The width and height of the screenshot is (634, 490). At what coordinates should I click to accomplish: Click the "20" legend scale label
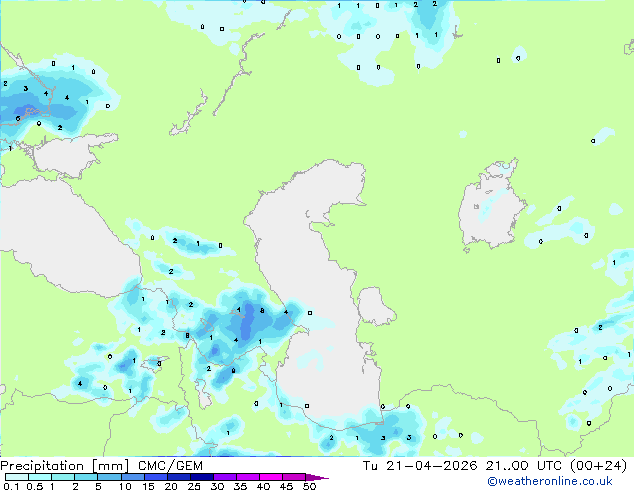[x=171, y=486]
